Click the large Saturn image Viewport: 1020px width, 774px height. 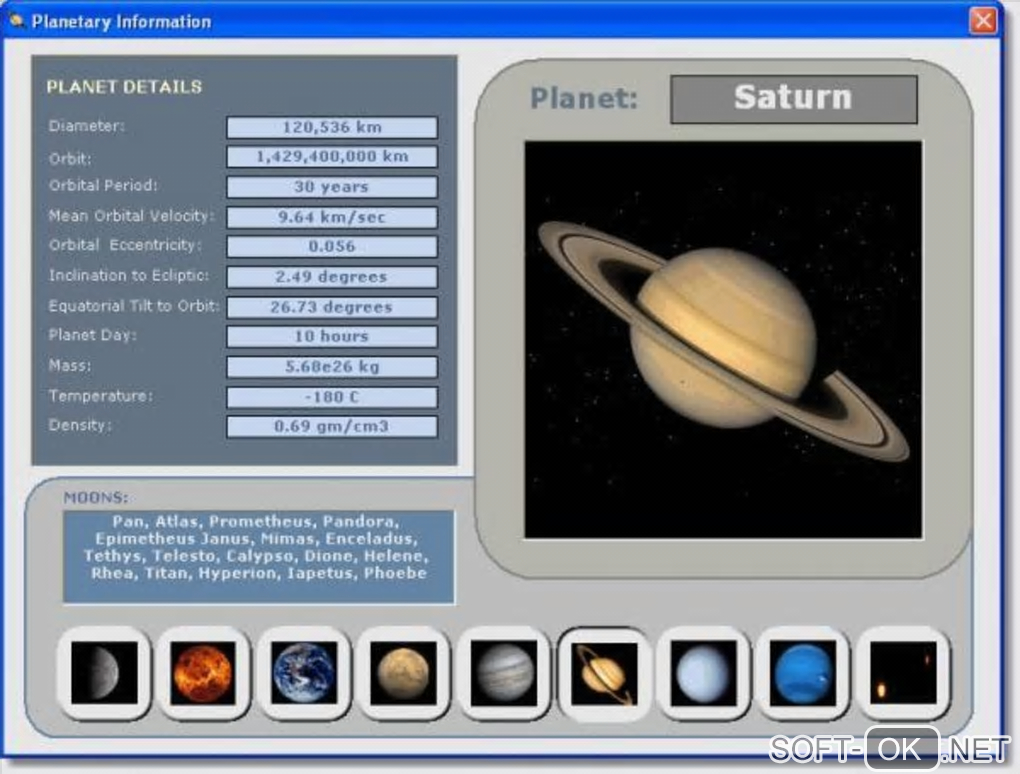[723, 340]
